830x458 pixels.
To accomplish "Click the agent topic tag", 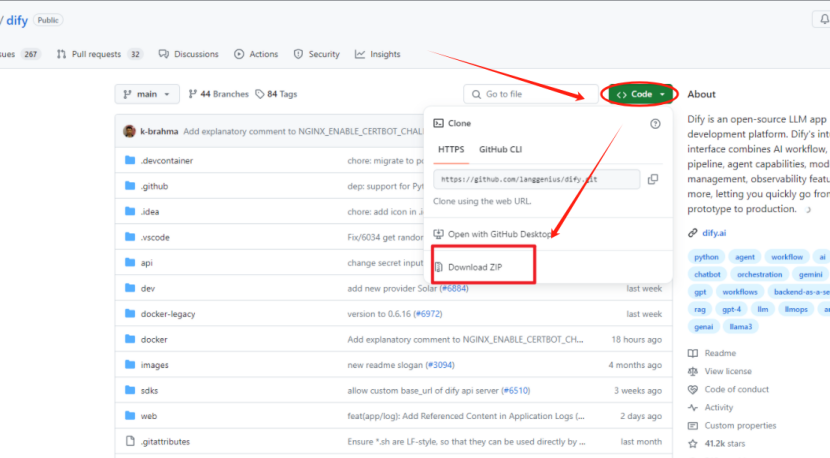I will (744, 257).
